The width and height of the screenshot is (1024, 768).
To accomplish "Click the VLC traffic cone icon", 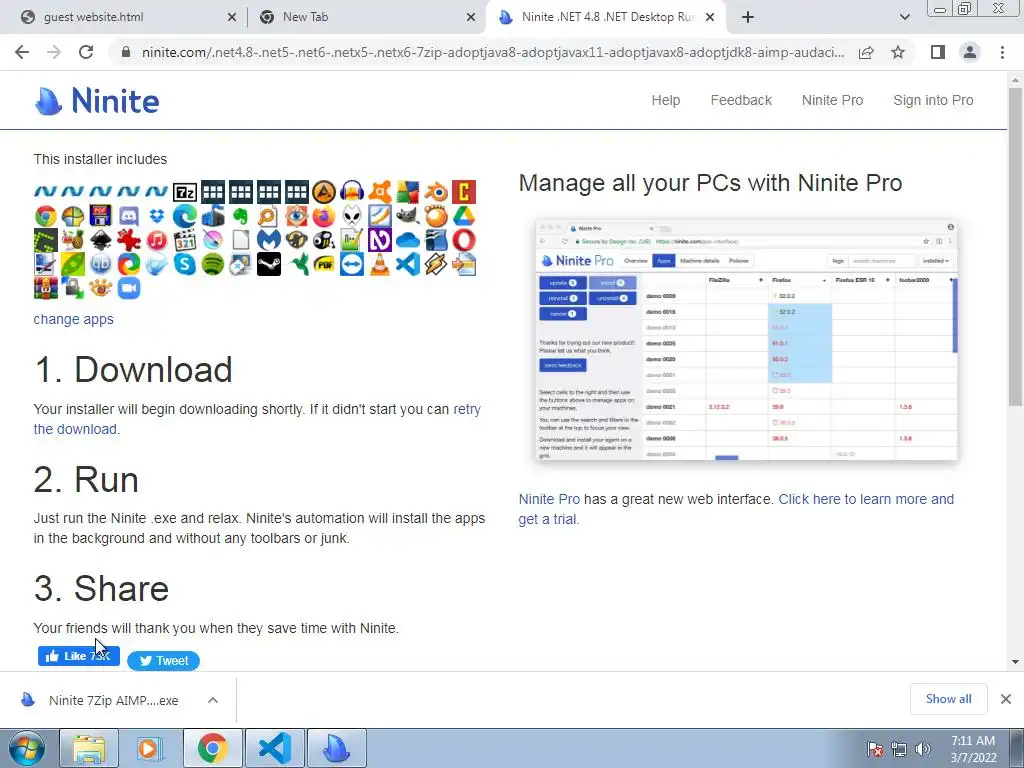I will [379, 264].
